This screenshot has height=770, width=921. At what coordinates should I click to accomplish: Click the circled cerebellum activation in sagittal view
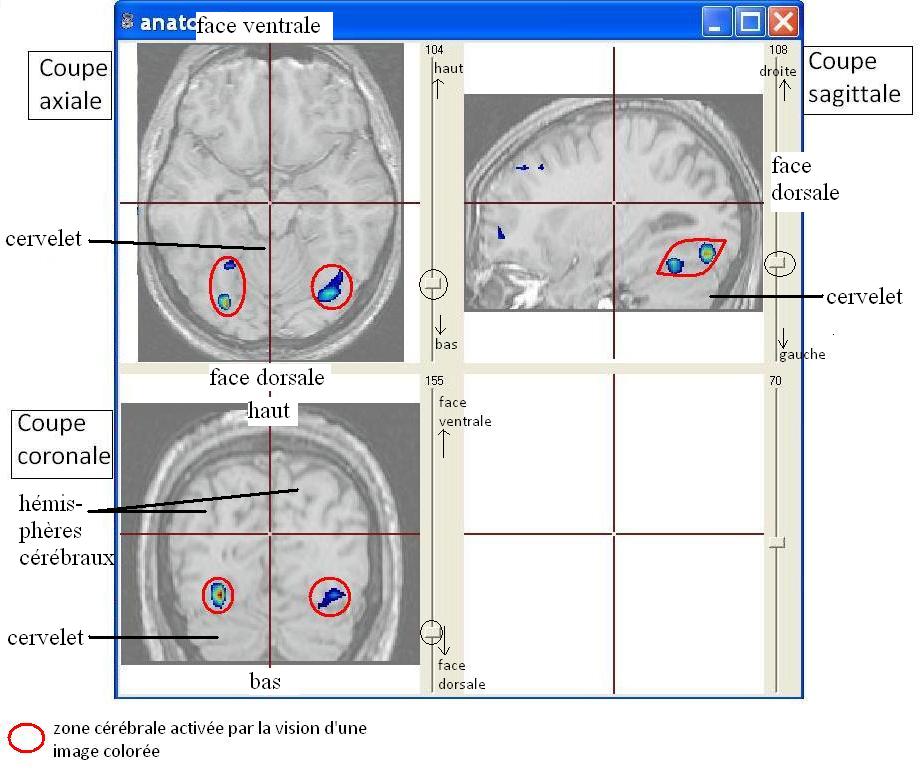pos(691,258)
